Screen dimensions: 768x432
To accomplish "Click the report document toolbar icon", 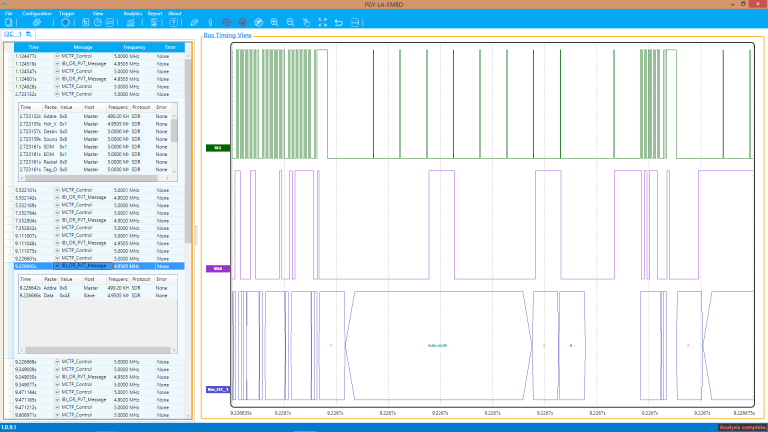I will pos(154,23).
